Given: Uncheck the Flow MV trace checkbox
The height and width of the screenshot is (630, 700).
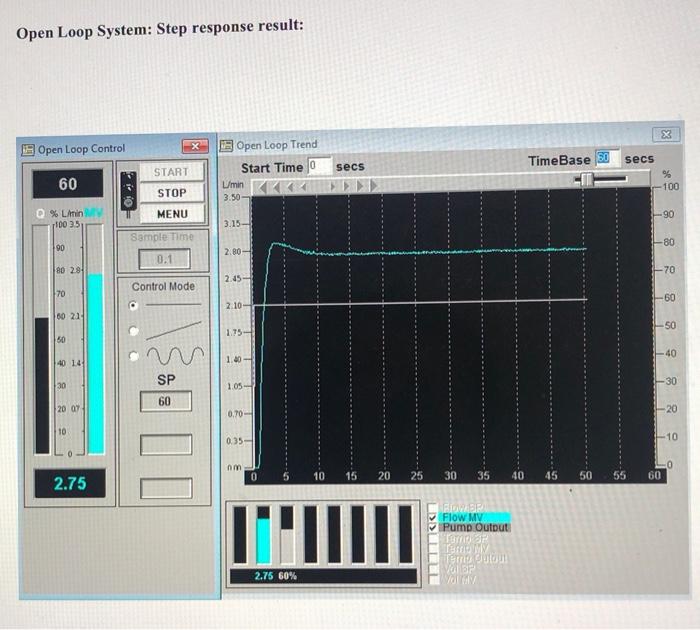Looking at the screenshot, I should point(433,518).
